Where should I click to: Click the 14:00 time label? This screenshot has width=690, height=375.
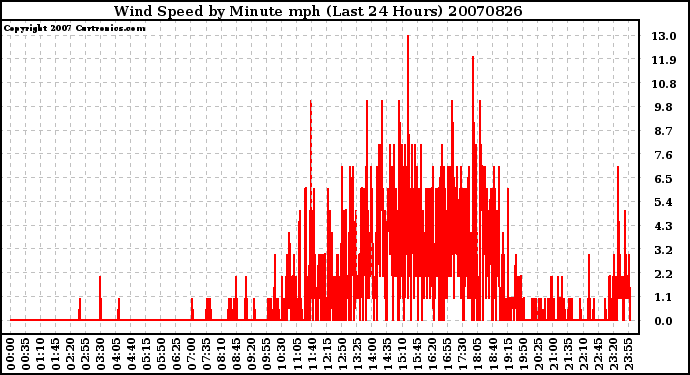click(x=372, y=355)
